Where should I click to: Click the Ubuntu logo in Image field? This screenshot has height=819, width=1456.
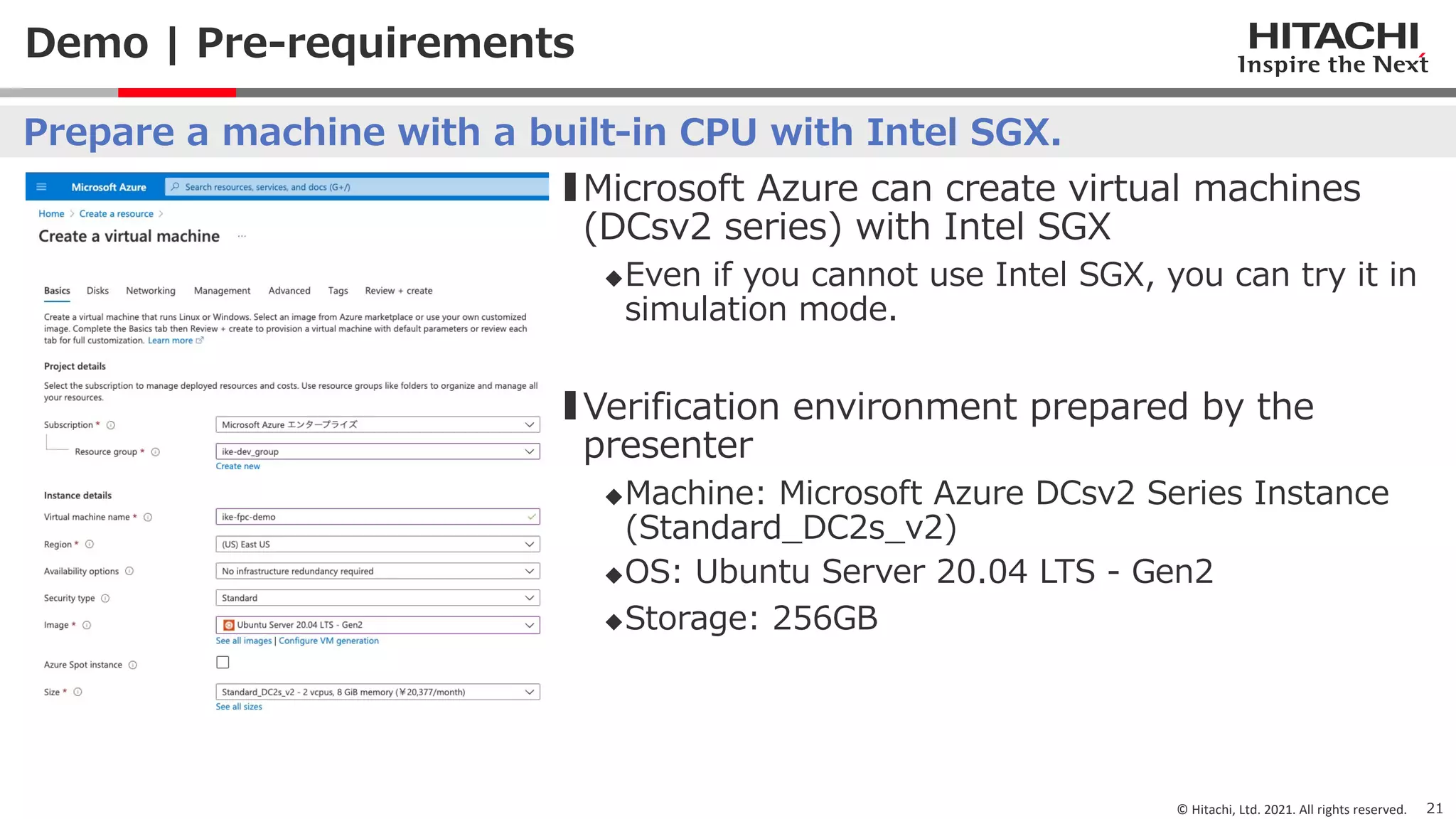tap(228, 625)
